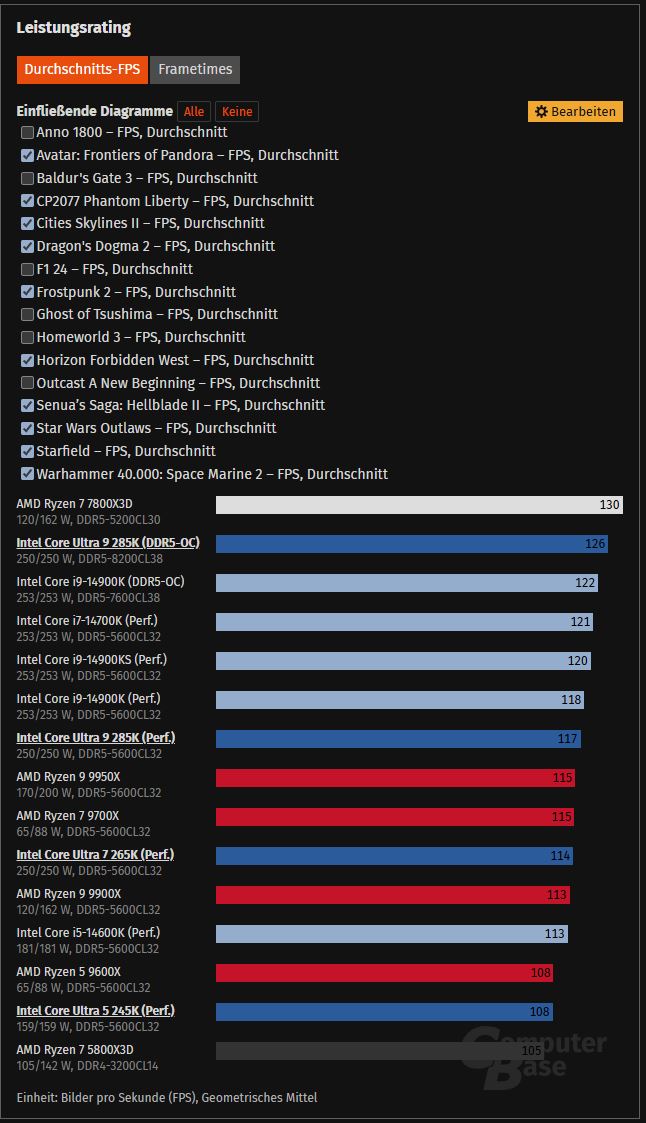Uncheck CP2077 Phantom Liberty

(27, 201)
